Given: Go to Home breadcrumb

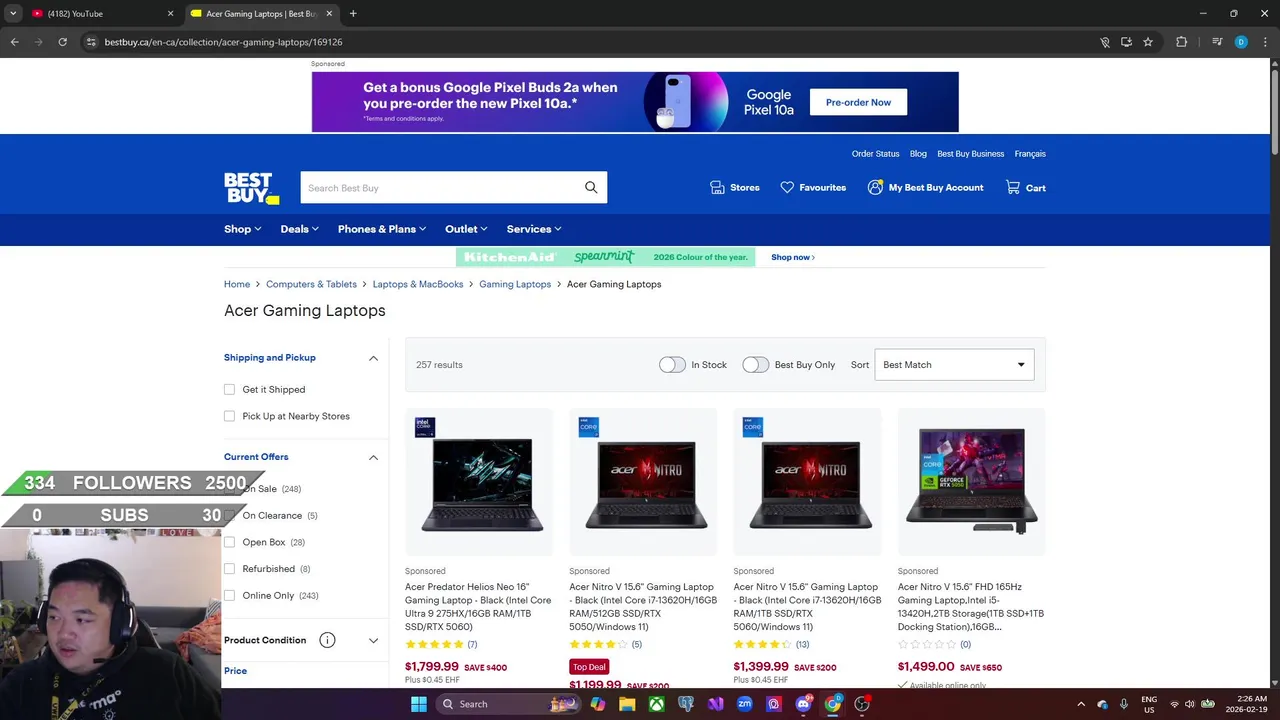Looking at the screenshot, I should (237, 284).
